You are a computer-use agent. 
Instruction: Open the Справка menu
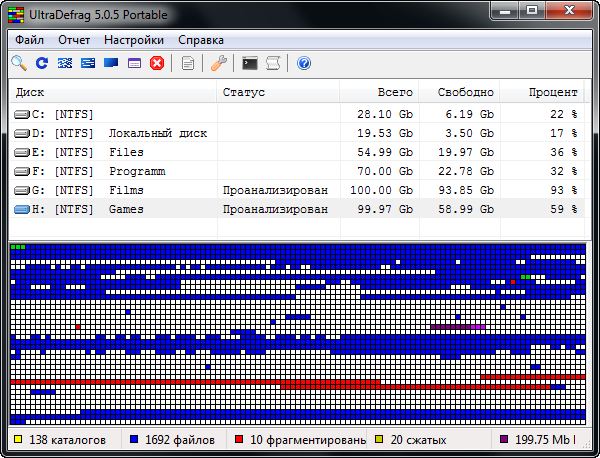point(201,40)
